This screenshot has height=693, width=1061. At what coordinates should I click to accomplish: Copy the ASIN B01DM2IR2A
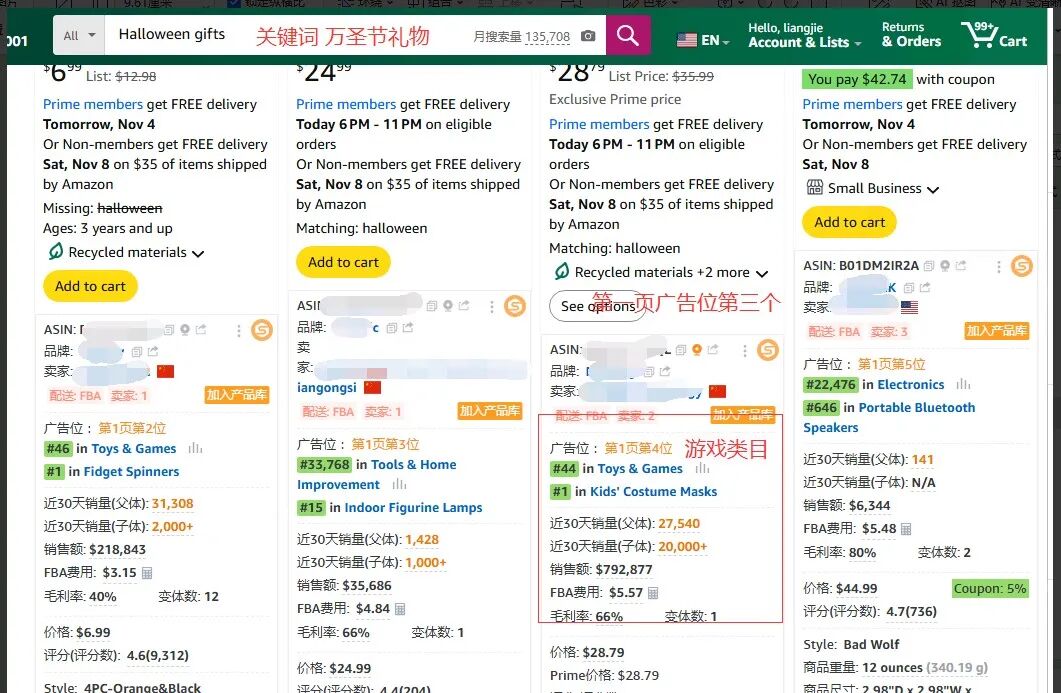click(929, 266)
